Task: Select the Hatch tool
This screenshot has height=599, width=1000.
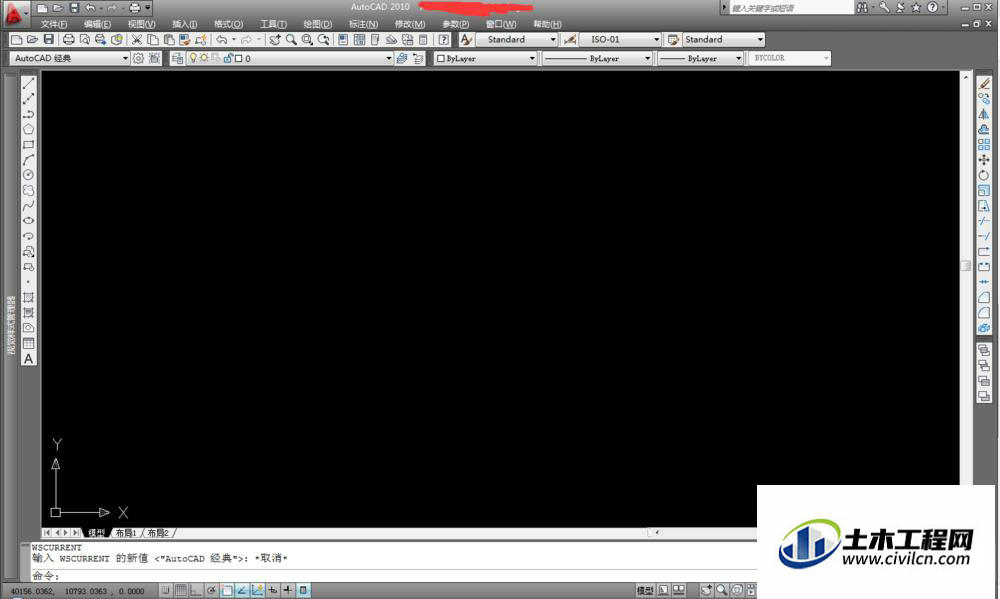Action: [28, 298]
